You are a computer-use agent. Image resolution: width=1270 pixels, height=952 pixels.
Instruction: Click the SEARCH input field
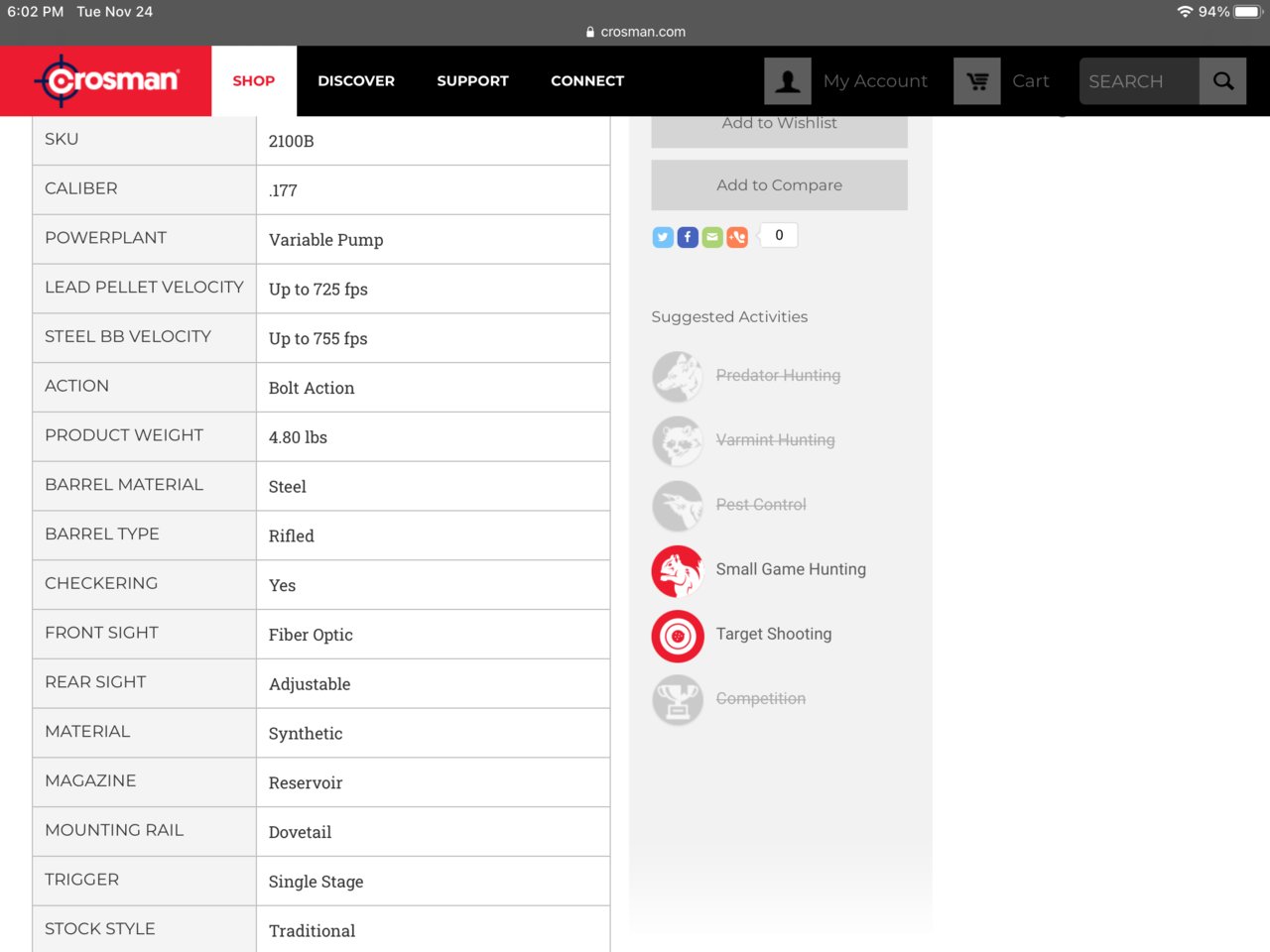(x=1139, y=81)
